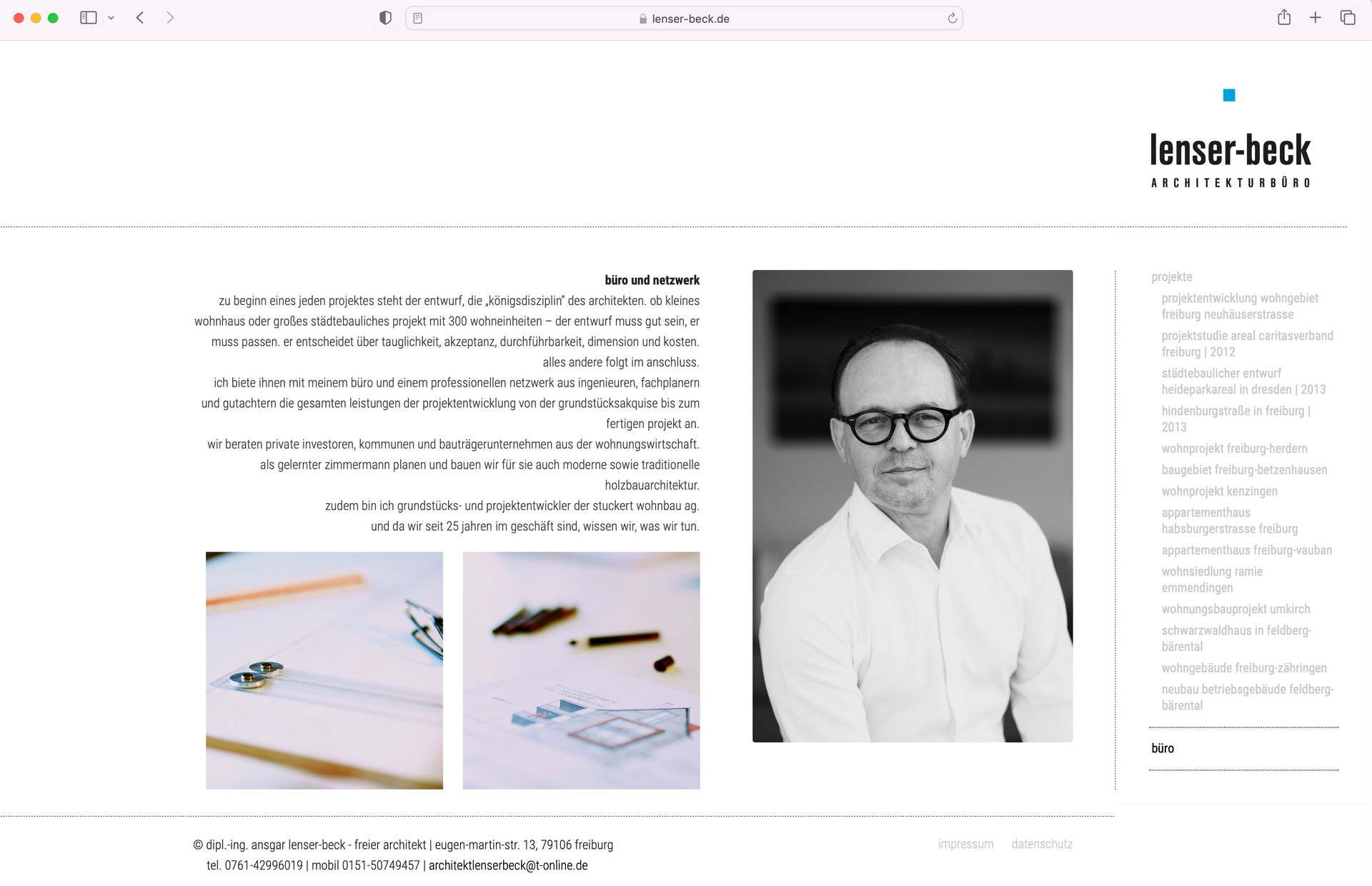Click the blue square above logo
Image resolution: width=1372 pixels, height=886 pixels.
click(x=1229, y=95)
